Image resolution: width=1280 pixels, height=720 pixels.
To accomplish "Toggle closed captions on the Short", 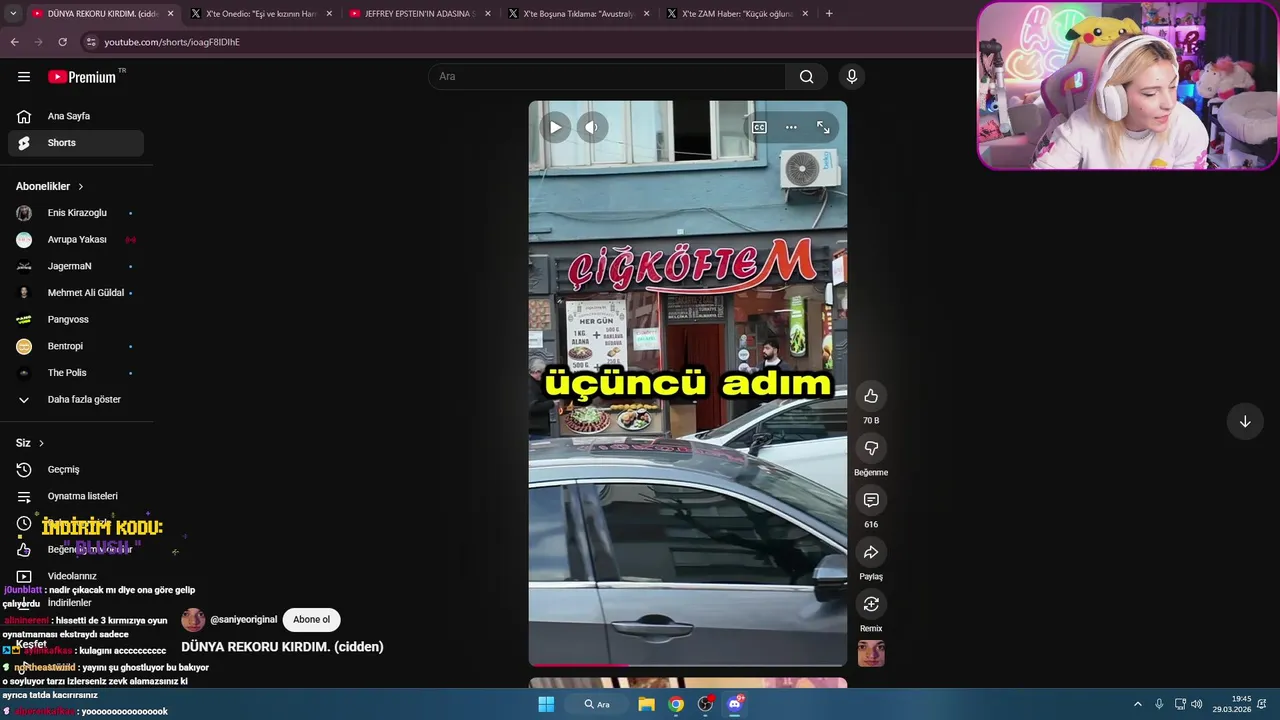I will (759, 127).
